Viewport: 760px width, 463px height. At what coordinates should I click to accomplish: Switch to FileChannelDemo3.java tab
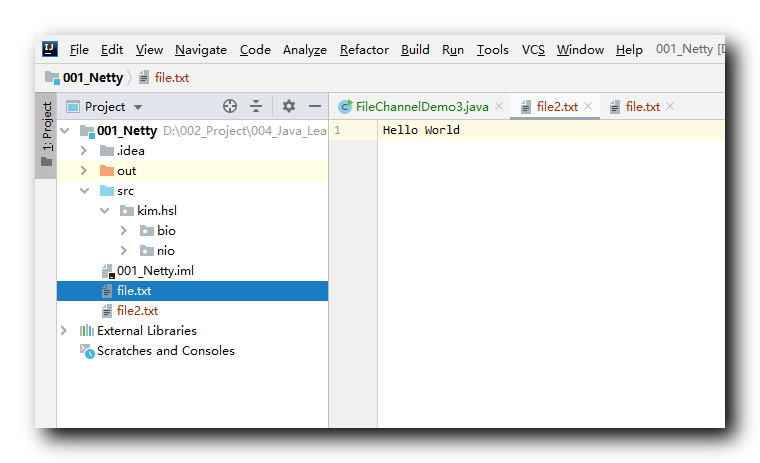pyautogui.click(x=422, y=107)
